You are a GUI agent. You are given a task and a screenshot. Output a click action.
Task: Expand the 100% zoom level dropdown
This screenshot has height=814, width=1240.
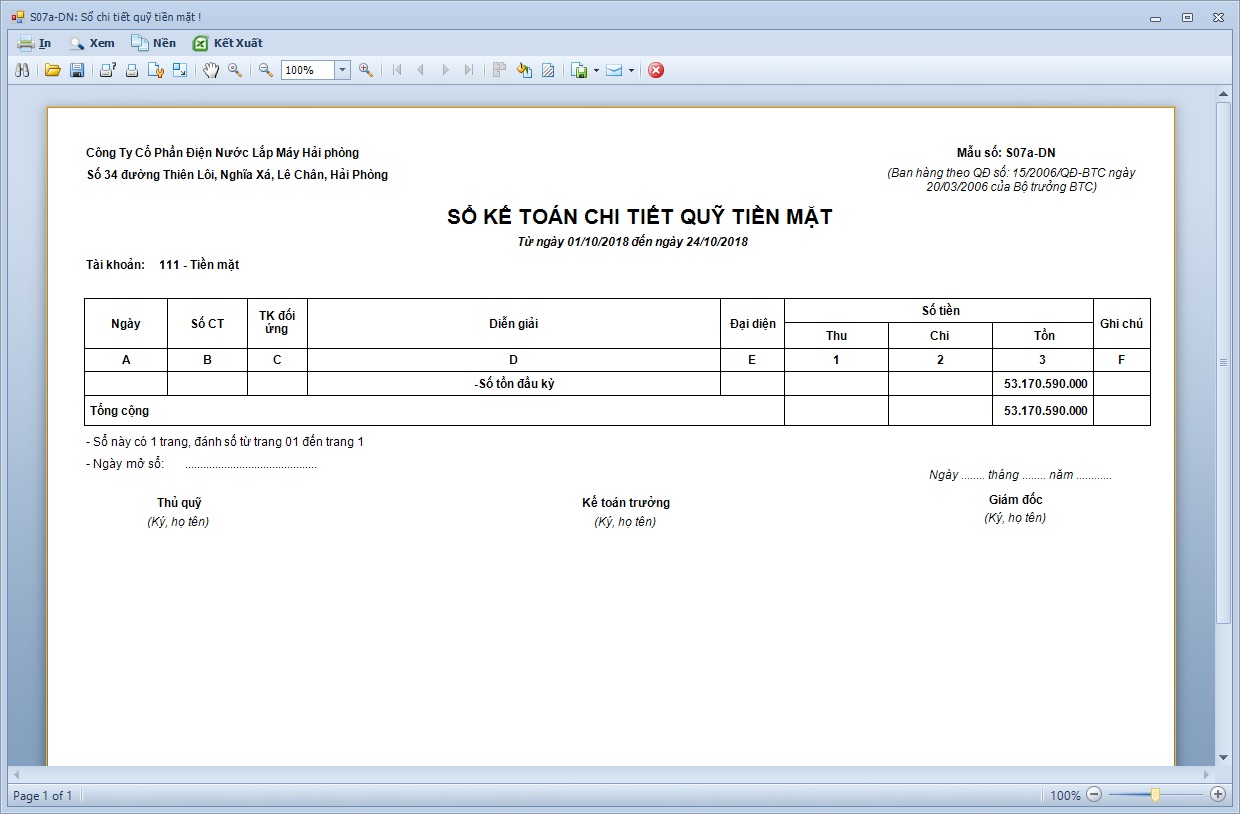(x=342, y=70)
